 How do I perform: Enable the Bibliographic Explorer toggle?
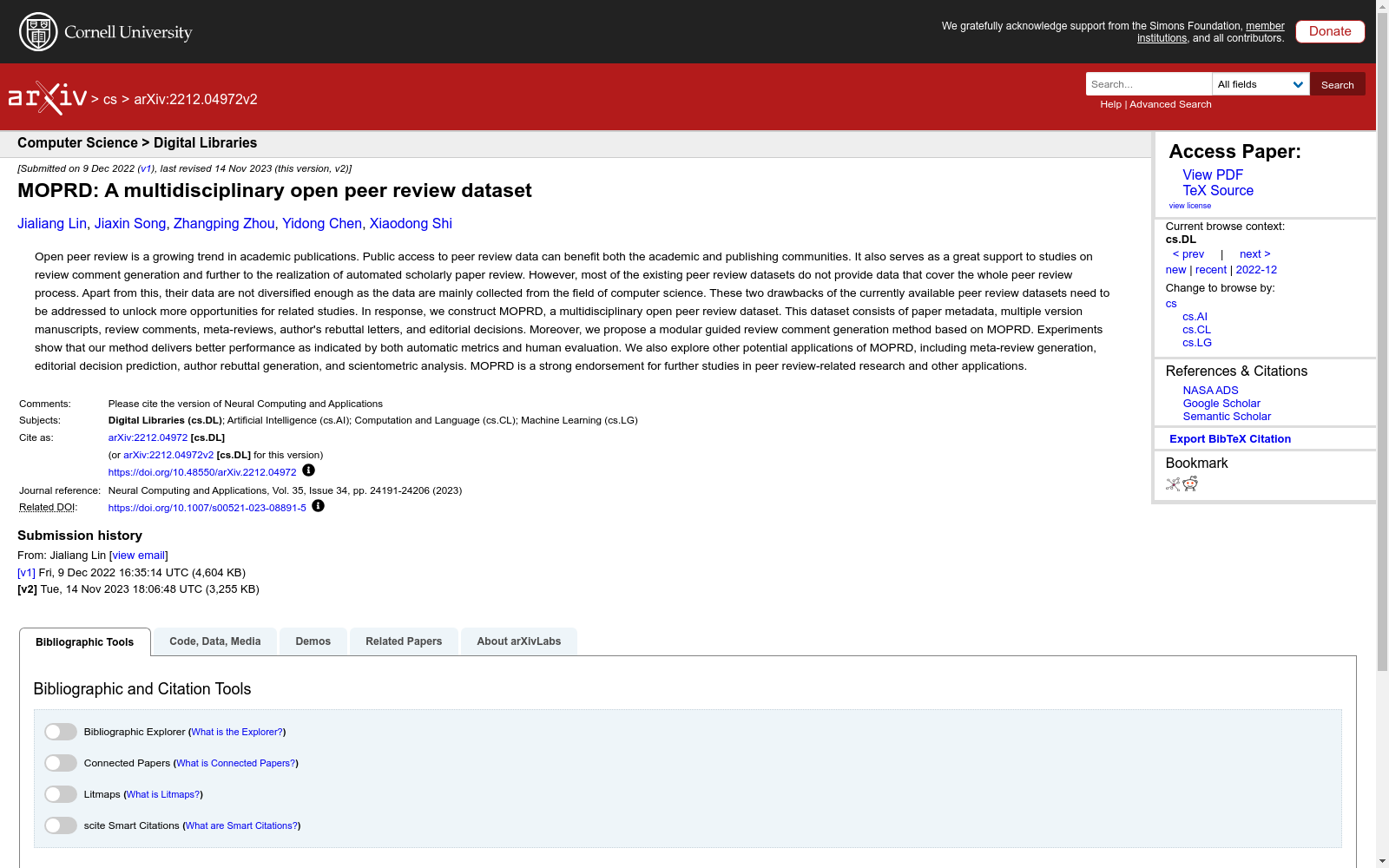pos(61,732)
